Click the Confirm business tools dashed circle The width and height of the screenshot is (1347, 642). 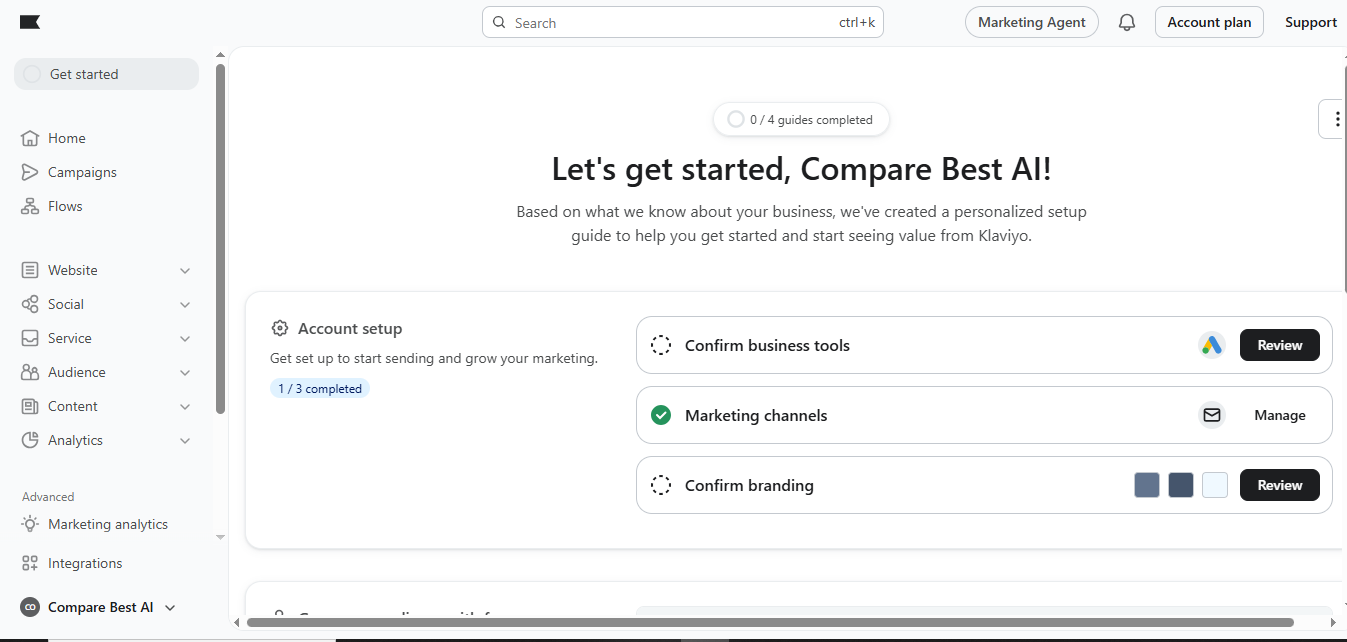(x=660, y=345)
